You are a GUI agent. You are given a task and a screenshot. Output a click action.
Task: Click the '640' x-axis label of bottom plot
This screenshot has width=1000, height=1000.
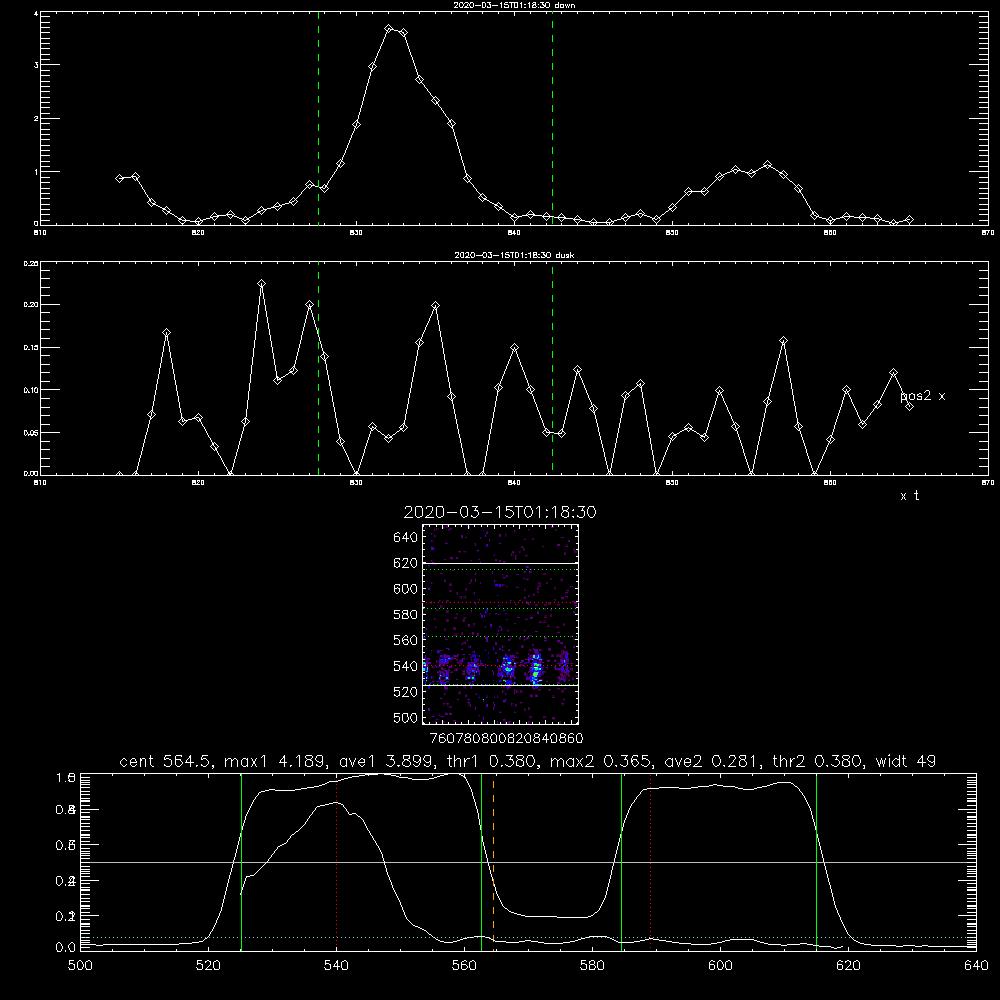coord(976,966)
